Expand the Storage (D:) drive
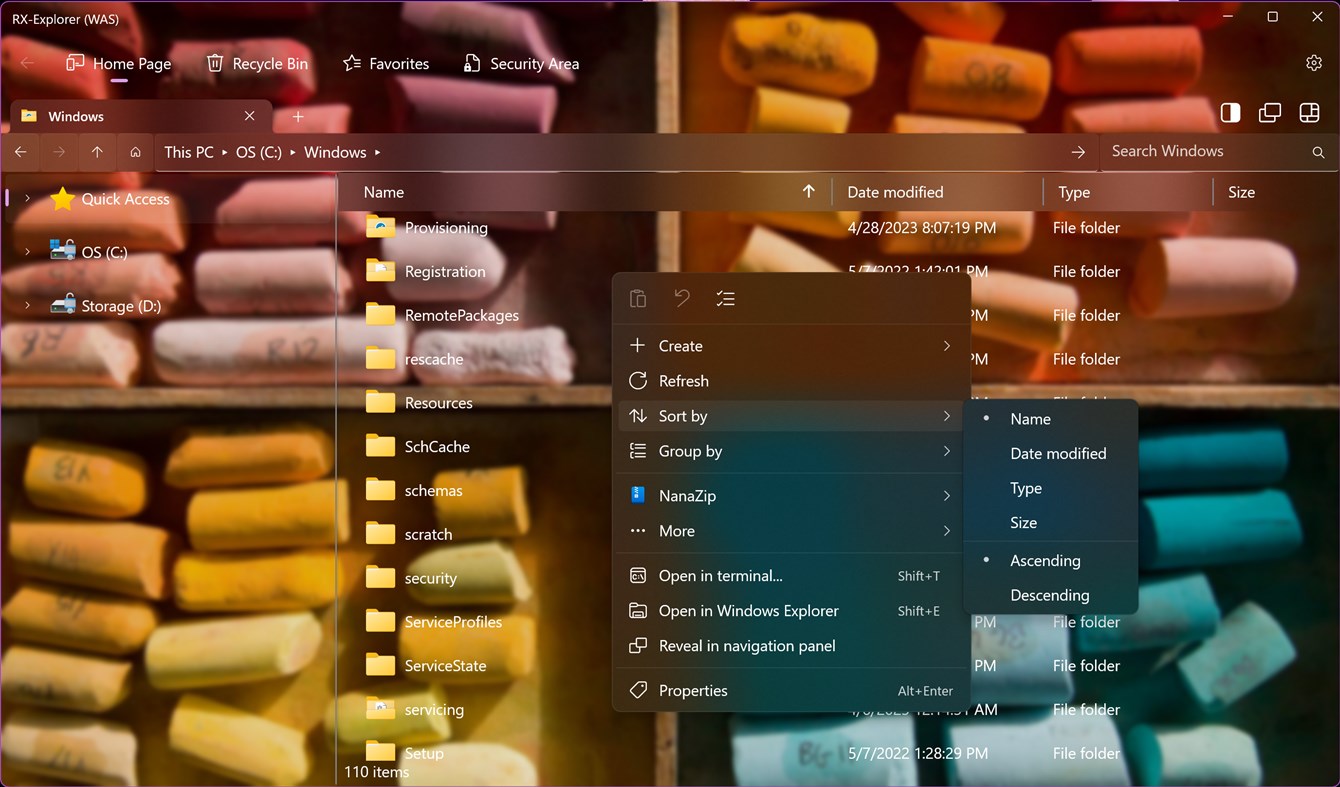The image size is (1340, 787). (27, 305)
